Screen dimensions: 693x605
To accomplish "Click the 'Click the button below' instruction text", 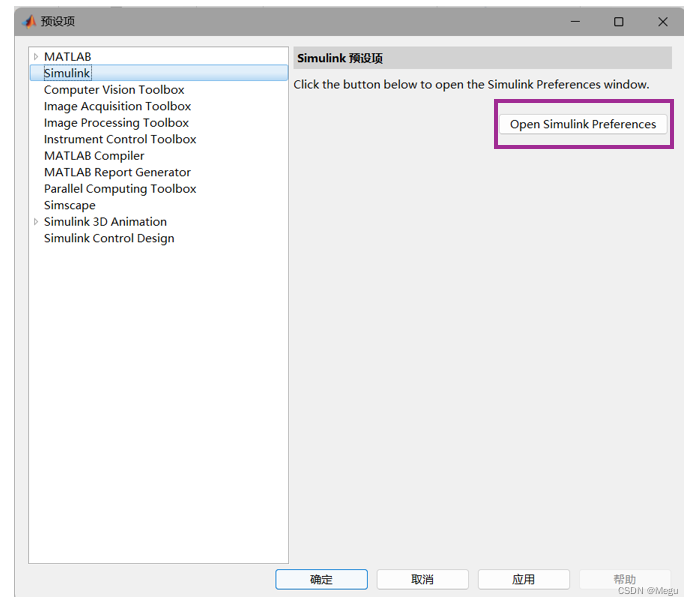I will click(472, 84).
